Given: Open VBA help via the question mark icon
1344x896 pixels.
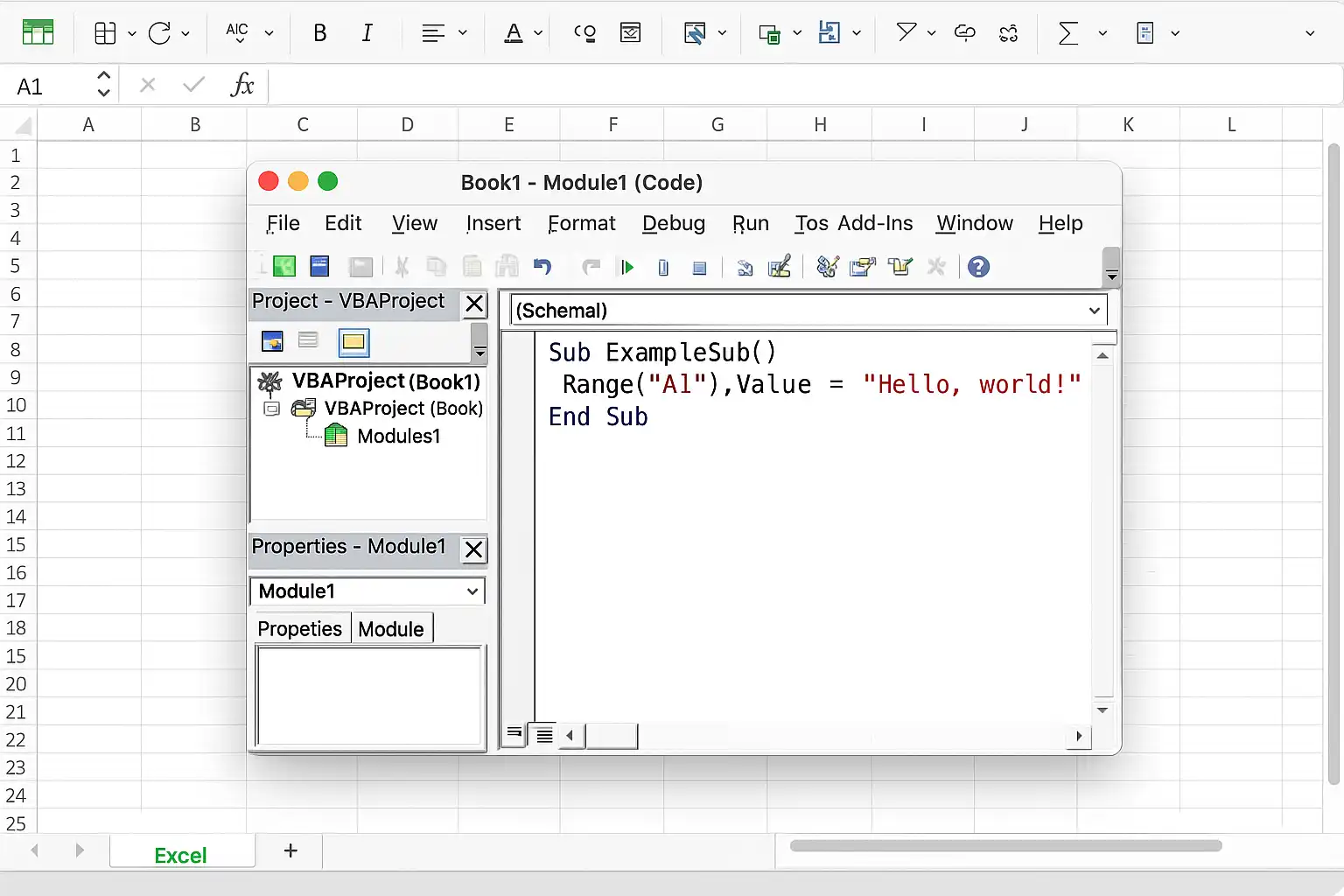Looking at the screenshot, I should (x=978, y=267).
